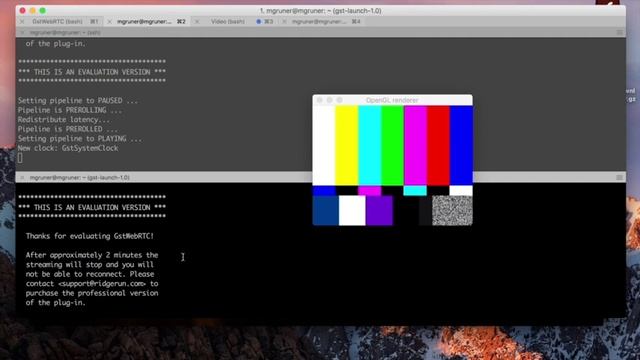Click 'streaming will stop and you will' line
Viewport: 640px width, 360px height.
pos(90,264)
